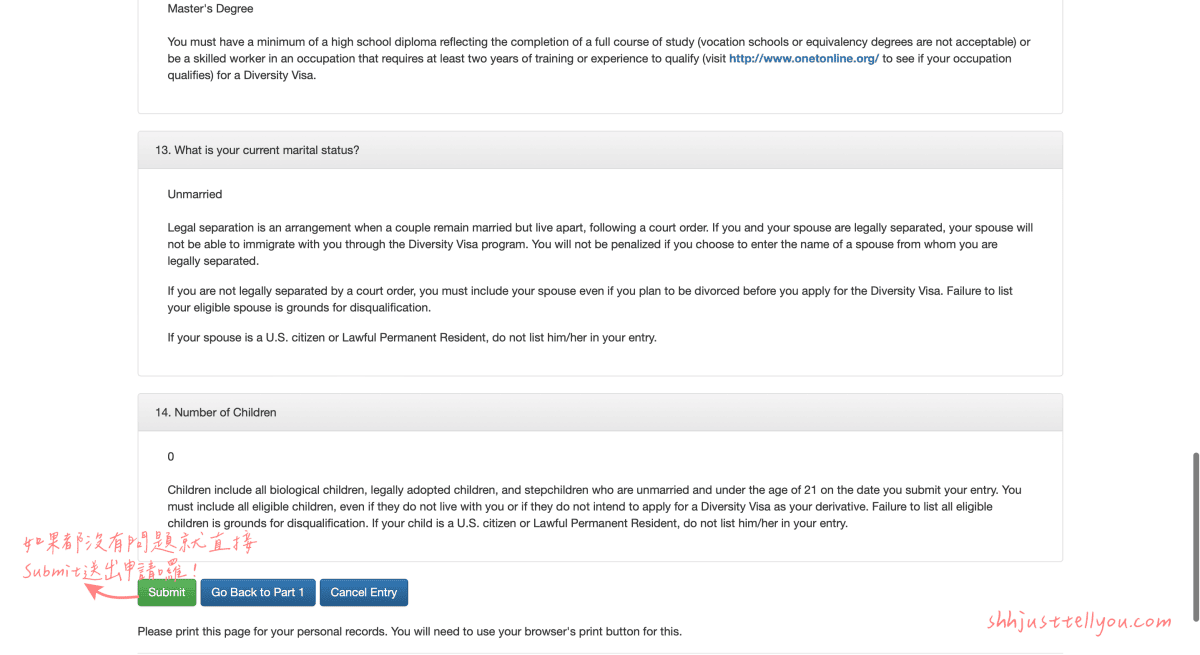Select the Number of Children question 14 heading
Image resolution: width=1200 pixels, height=655 pixels.
click(x=216, y=412)
